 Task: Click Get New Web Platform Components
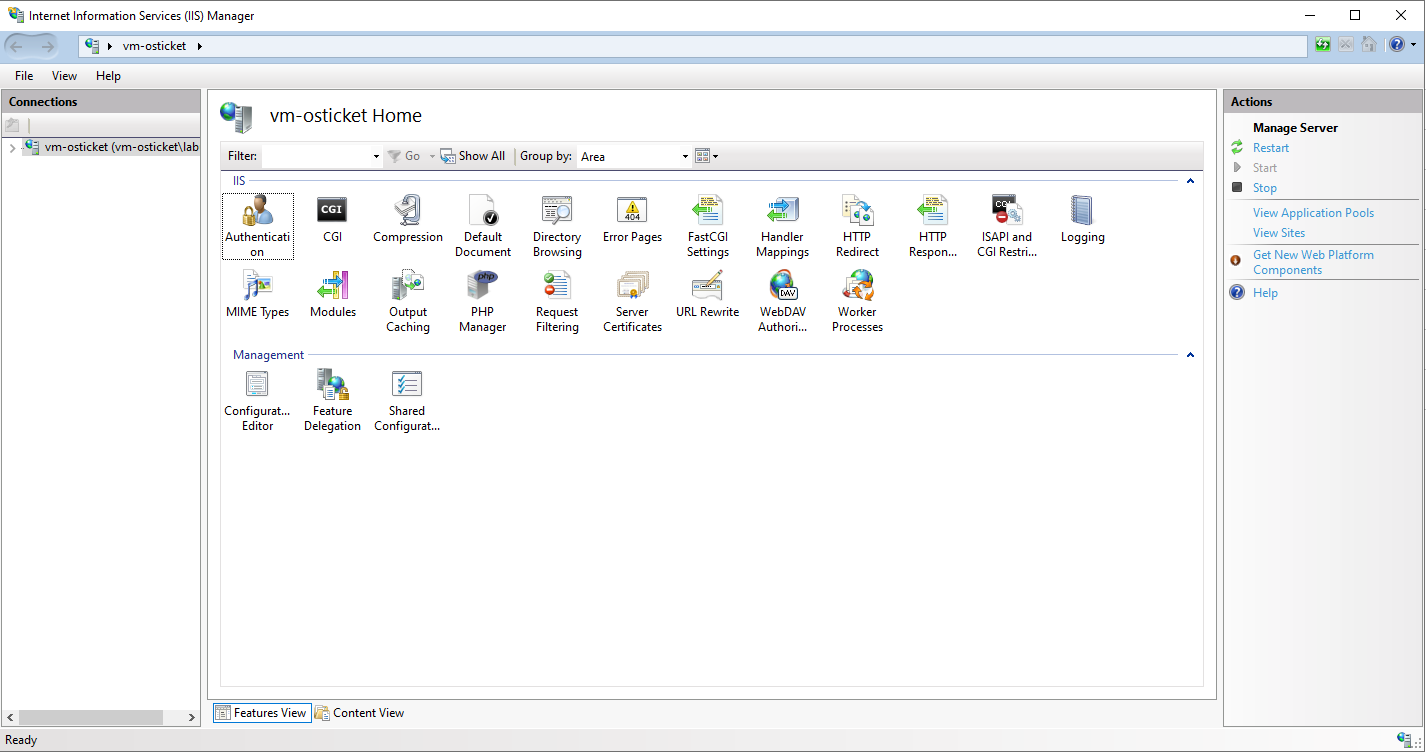(x=1313, y=262)
